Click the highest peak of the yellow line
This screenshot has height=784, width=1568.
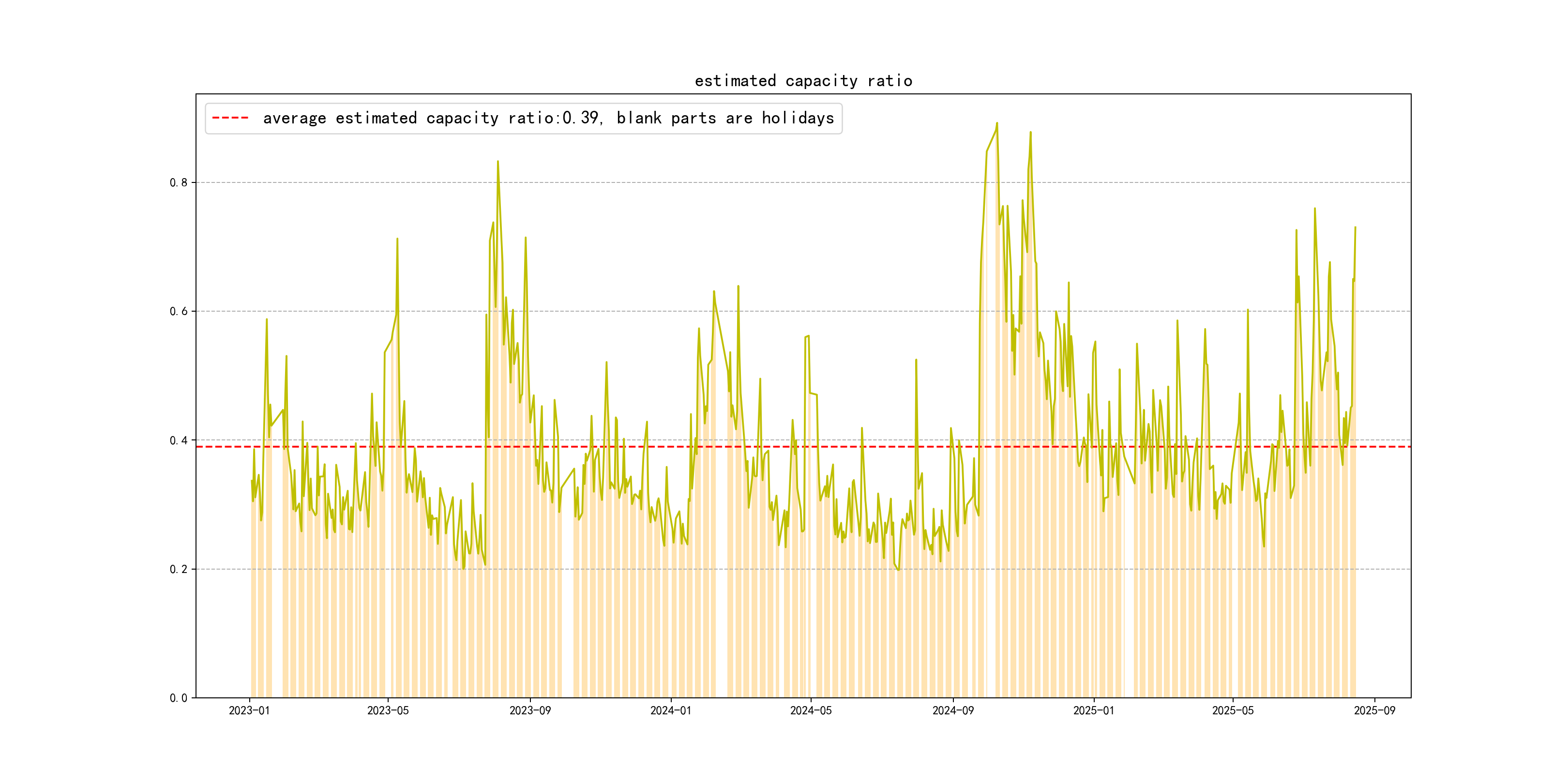click(x=996, y=123)
